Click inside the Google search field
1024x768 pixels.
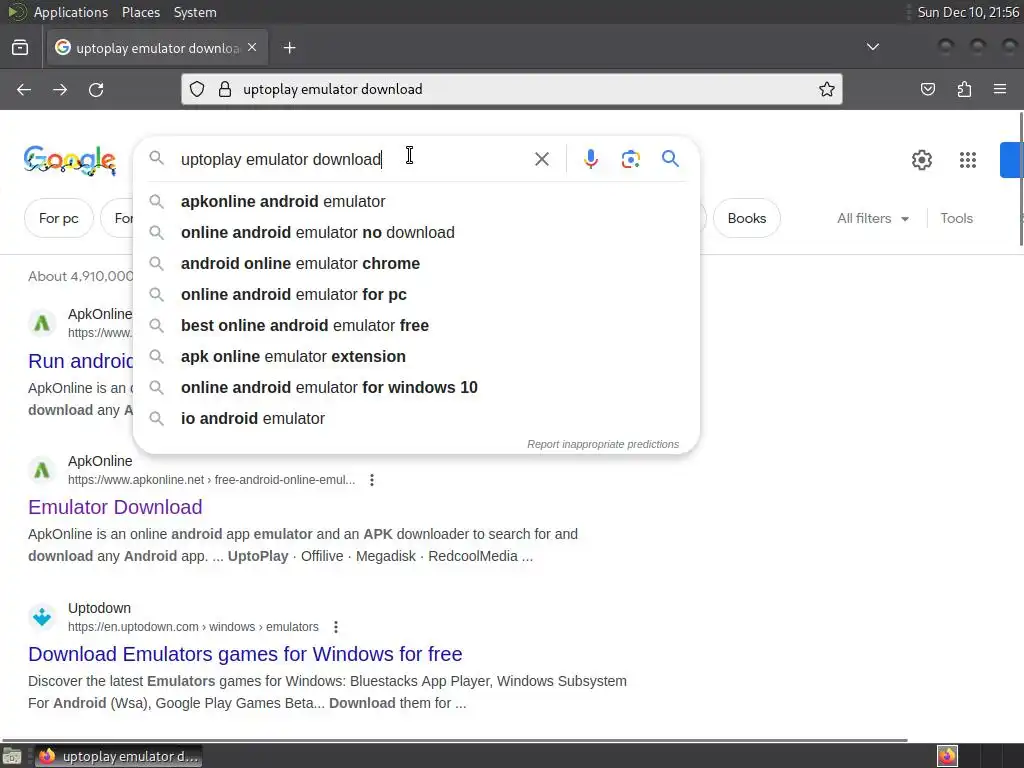353,159
